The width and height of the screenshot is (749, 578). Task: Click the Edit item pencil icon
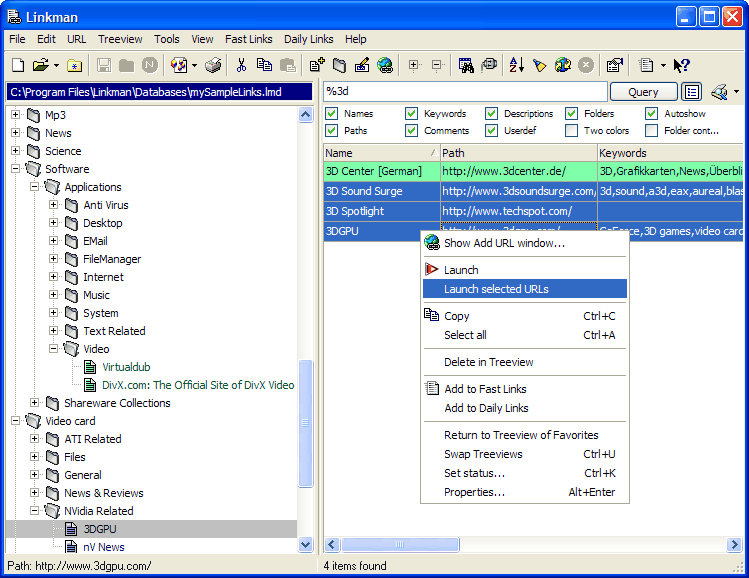click(x=362, y=65)
